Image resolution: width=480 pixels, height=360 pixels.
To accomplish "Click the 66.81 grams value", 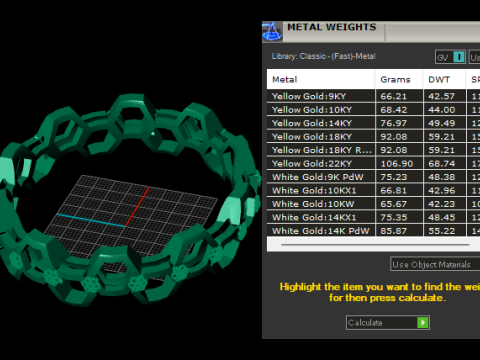I will 394,191.
